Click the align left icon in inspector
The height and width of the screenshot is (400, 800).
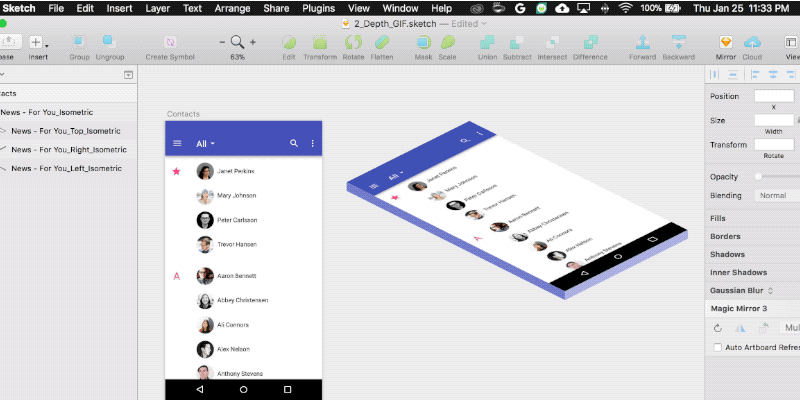pos(755,74)
